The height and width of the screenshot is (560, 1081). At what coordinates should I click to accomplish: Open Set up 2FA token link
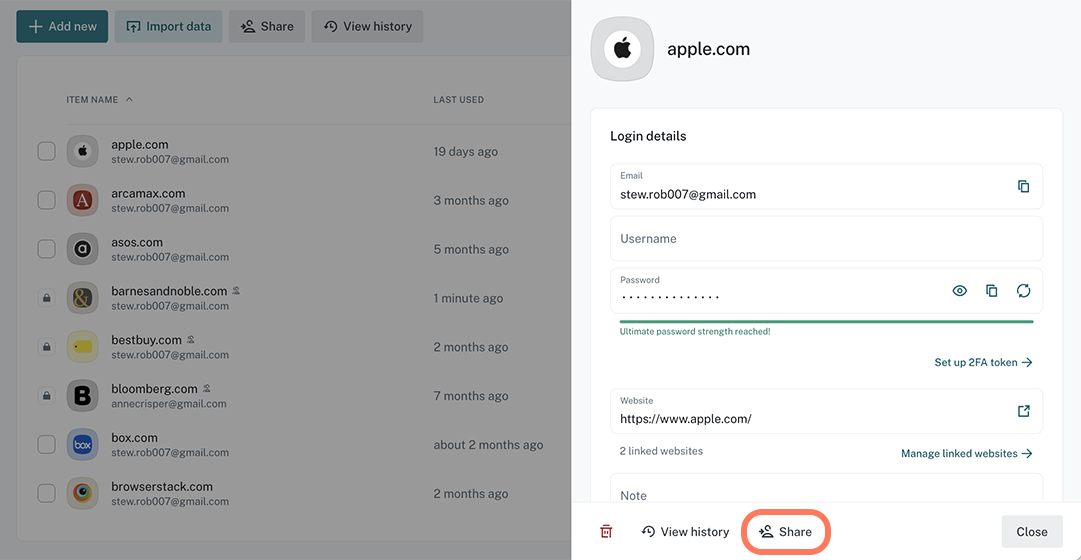coord(983,362)
